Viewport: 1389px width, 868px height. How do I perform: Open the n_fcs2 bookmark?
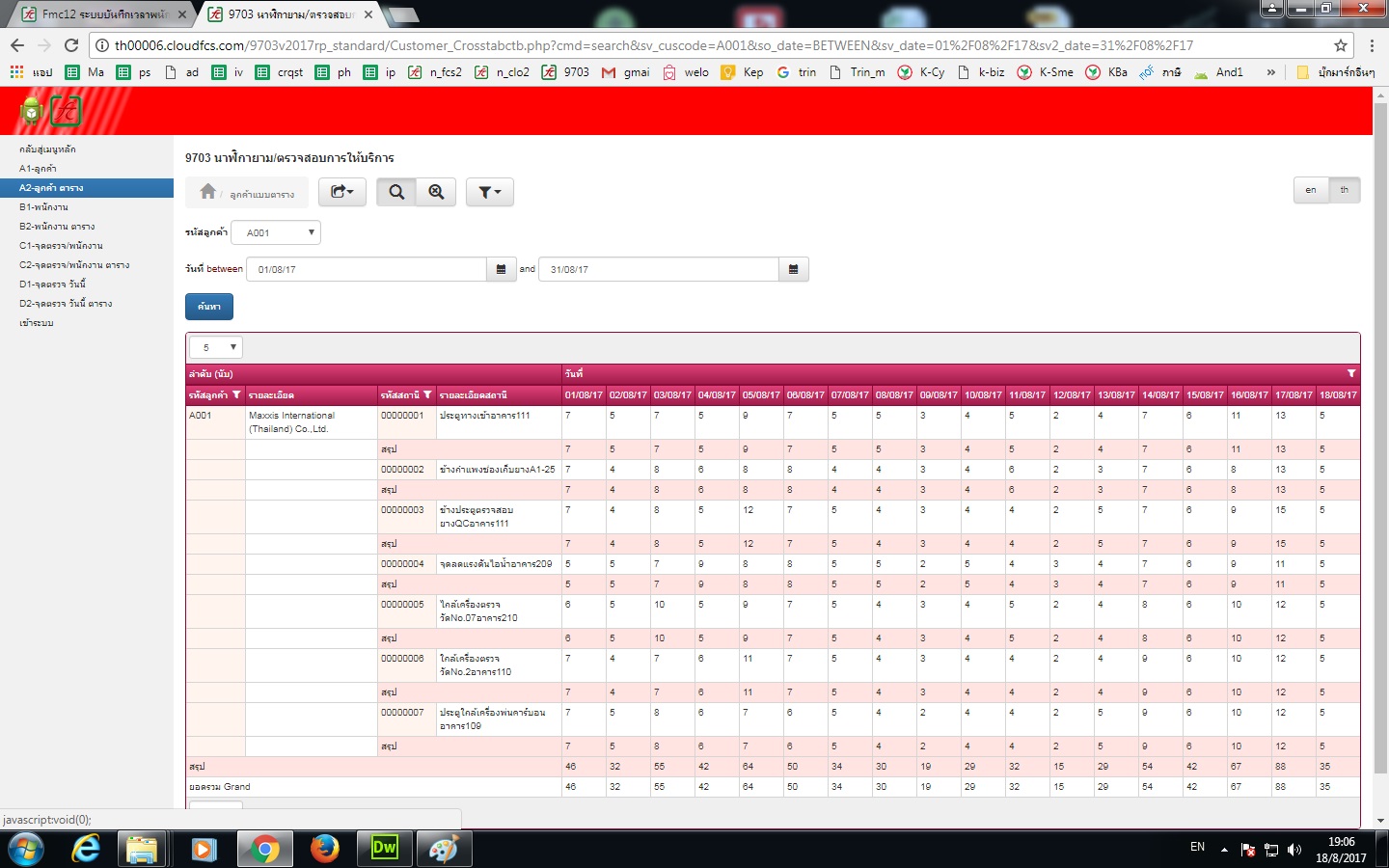pos(435,72)
